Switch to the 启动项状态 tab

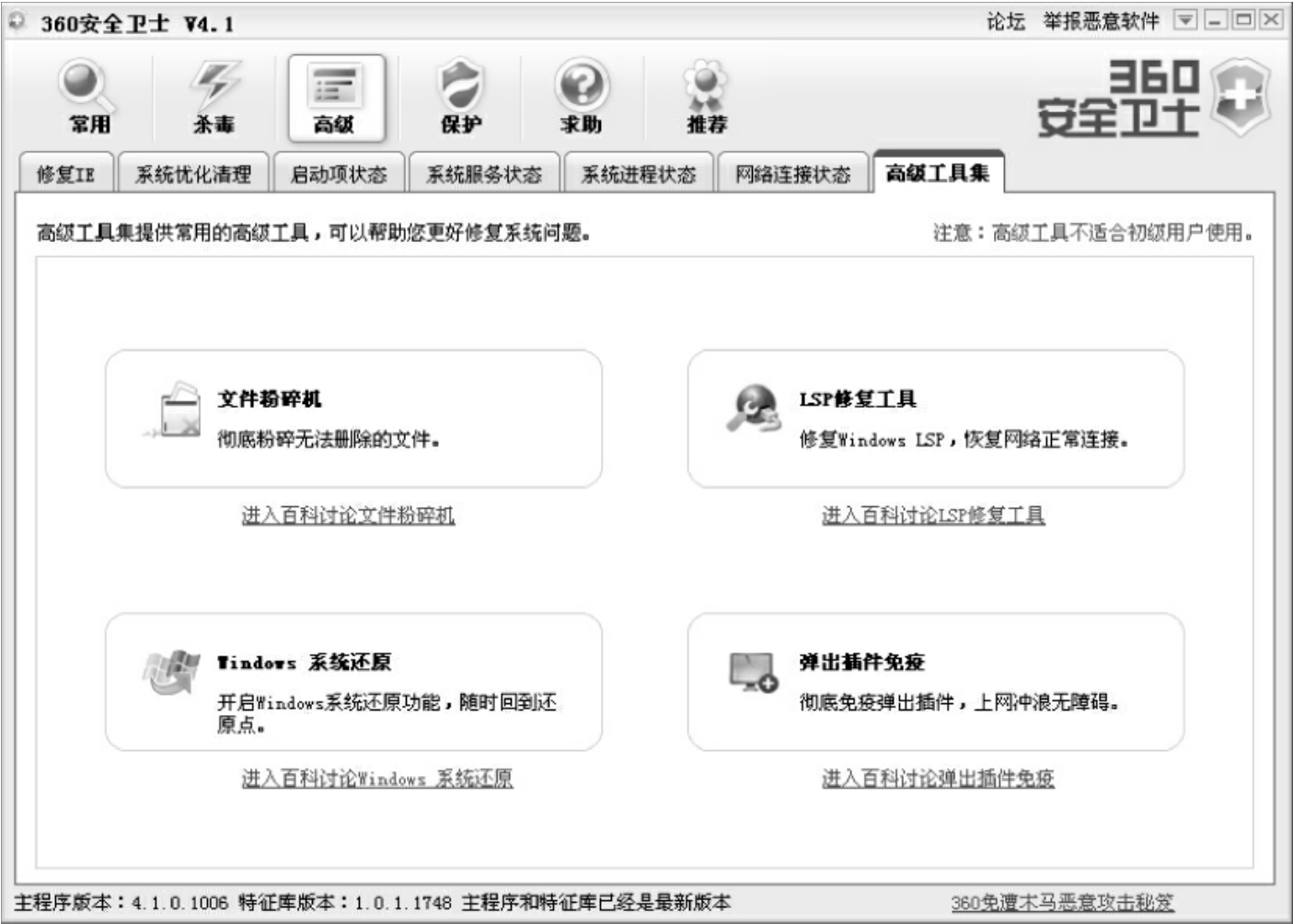[x=339, y=174]
